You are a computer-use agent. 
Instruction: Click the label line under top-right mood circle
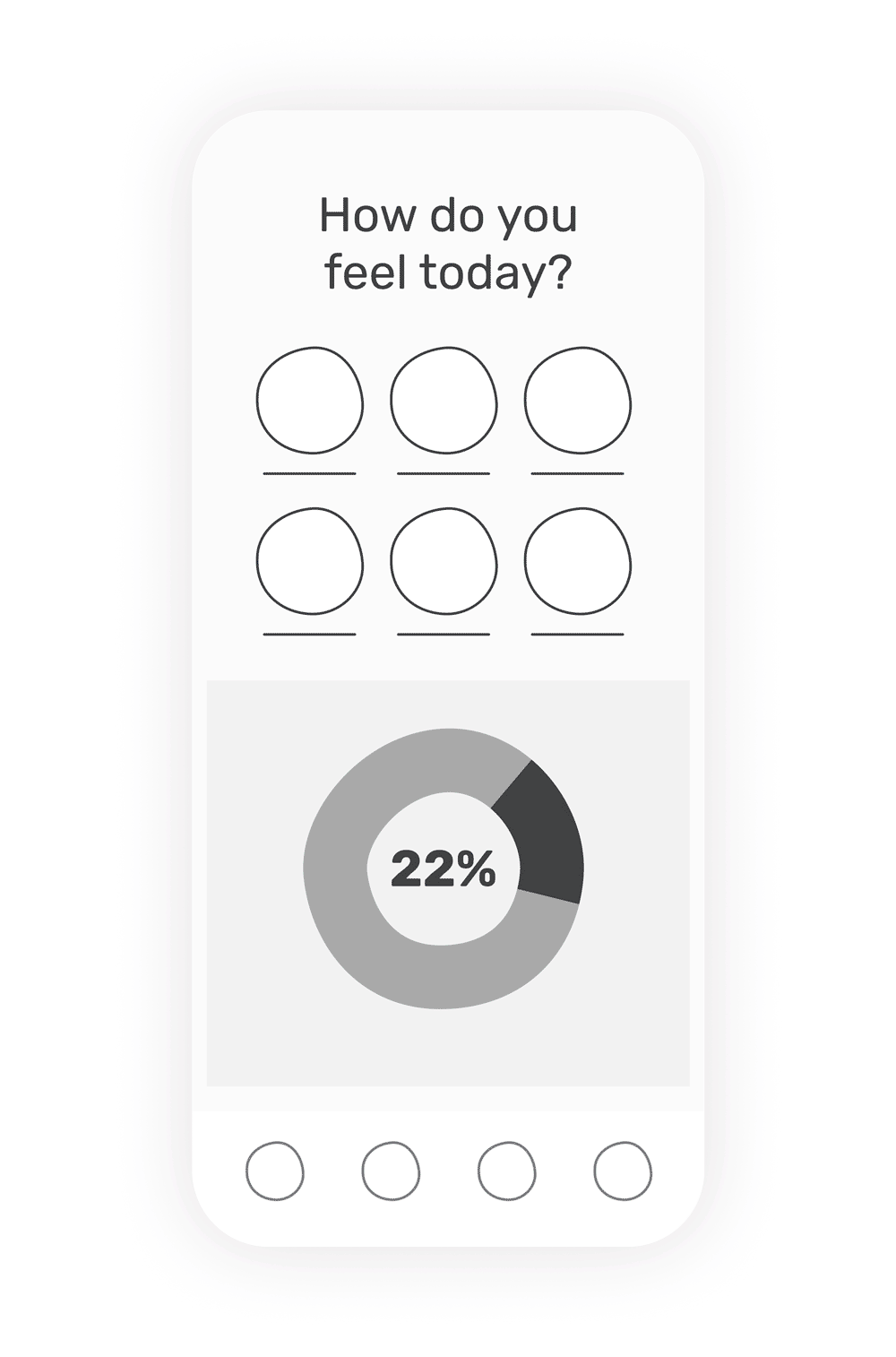578,473
